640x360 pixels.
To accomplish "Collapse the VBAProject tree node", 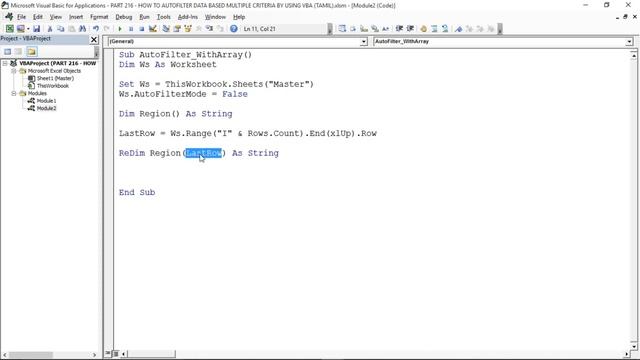I will click(x=5, y=63).
